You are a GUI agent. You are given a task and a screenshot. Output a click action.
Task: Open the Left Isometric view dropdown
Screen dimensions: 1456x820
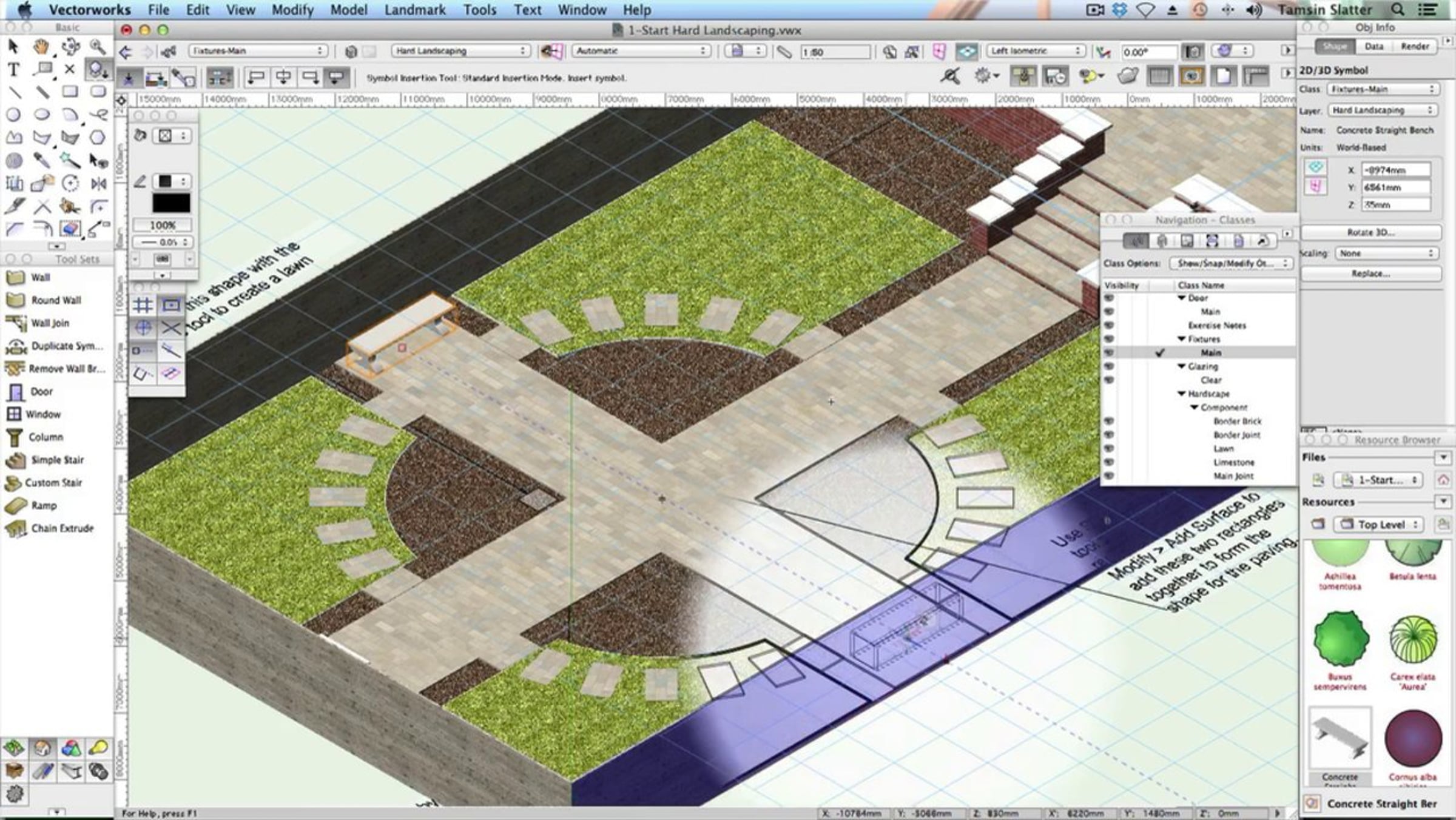(x=1036, y=51)
